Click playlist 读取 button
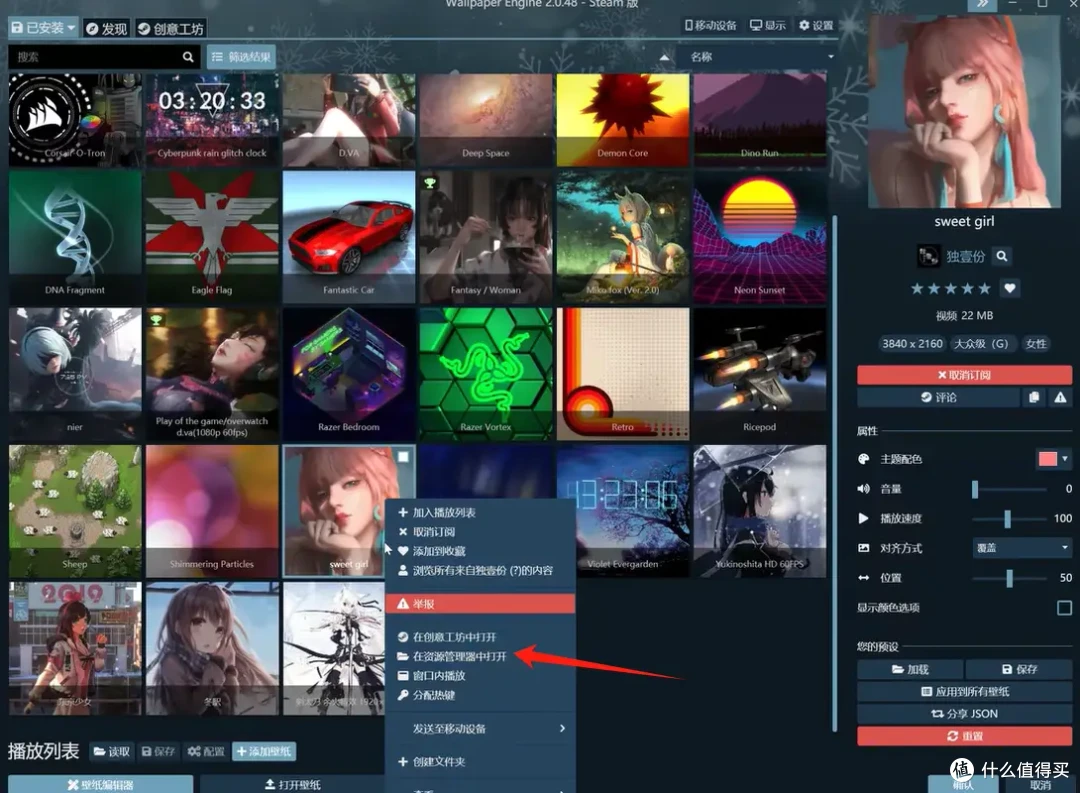 tap(112, 751)
